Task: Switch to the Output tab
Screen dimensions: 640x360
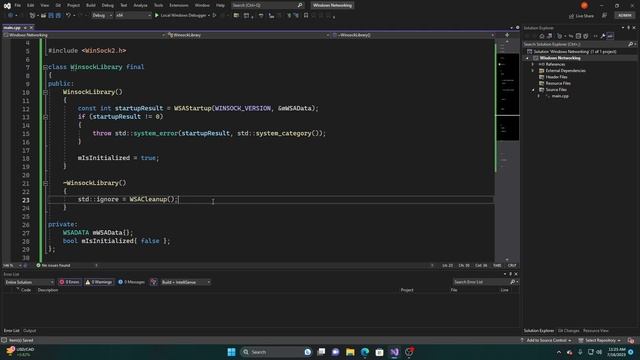Action: pyautogui.click(x=29, y=331)
